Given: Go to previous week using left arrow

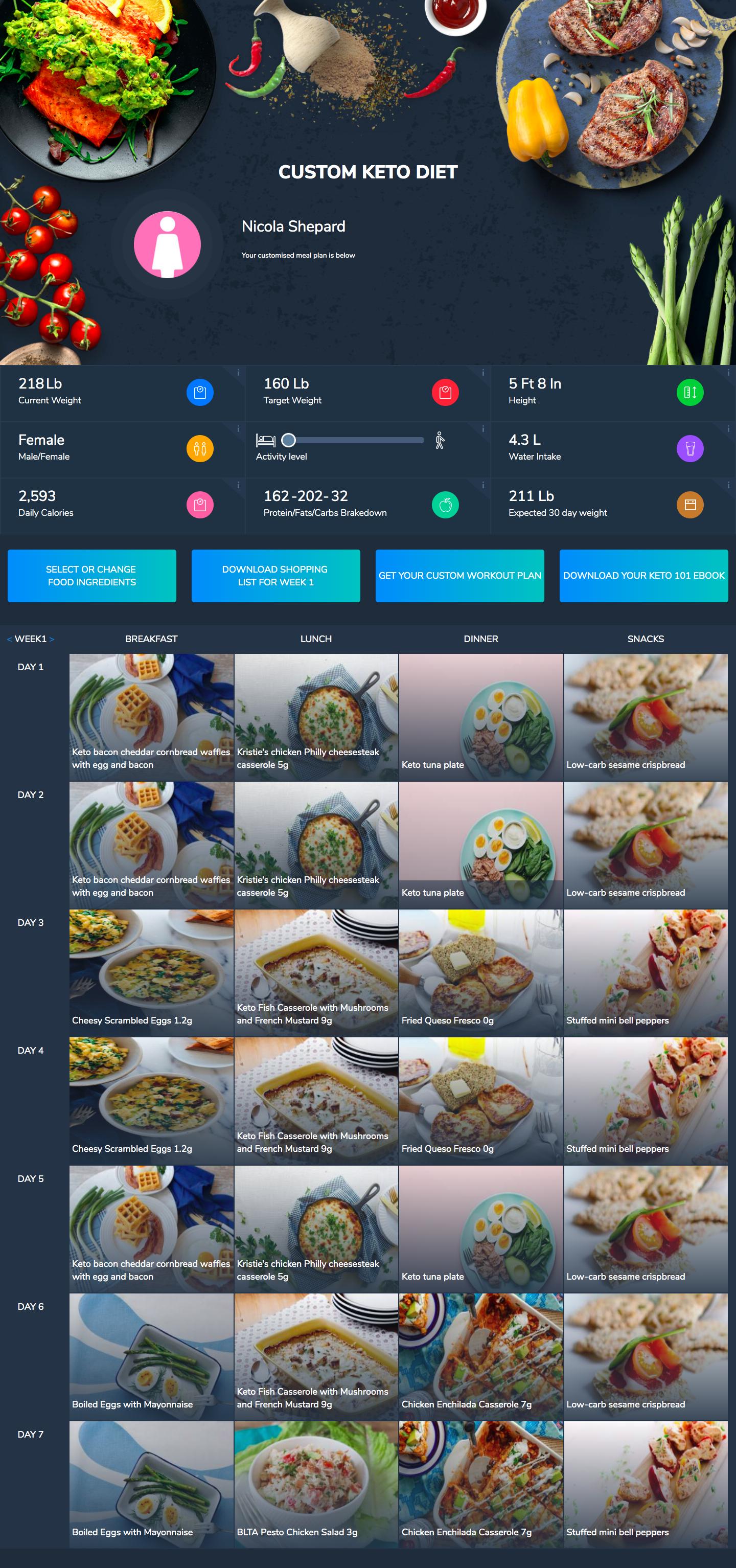Looking at the screenshot, I should coord(9,639).
